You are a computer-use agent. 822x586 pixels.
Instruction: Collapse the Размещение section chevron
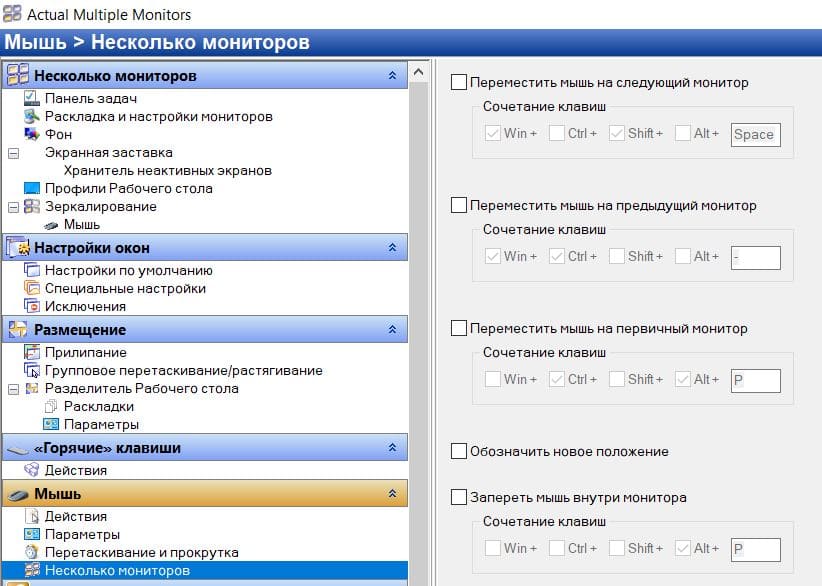392,329
